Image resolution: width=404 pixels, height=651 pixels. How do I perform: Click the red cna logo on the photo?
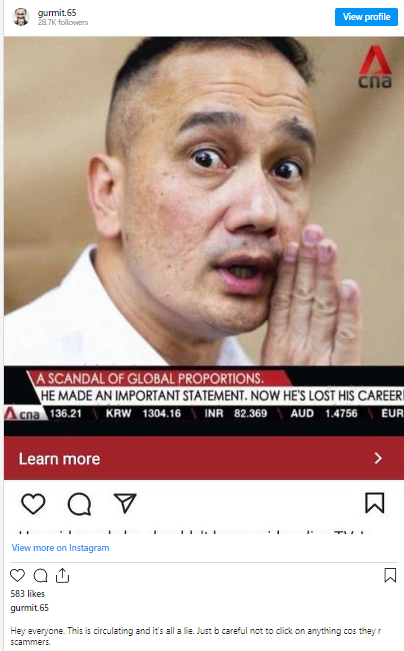(x=375, y=66)
